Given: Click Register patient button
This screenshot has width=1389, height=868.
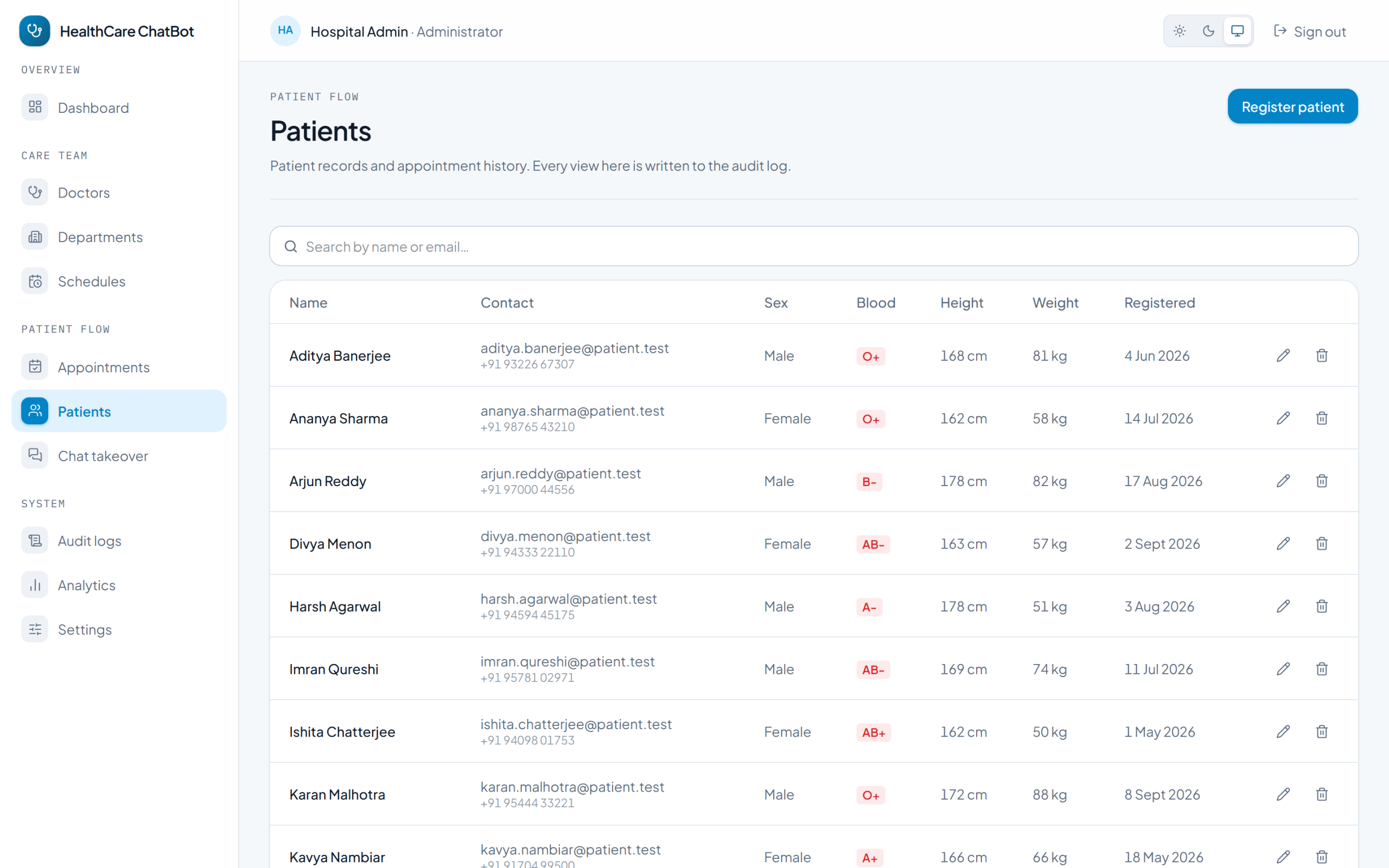Looking at the screenshot, I should pyautogui.click(x=1292, y=106).
